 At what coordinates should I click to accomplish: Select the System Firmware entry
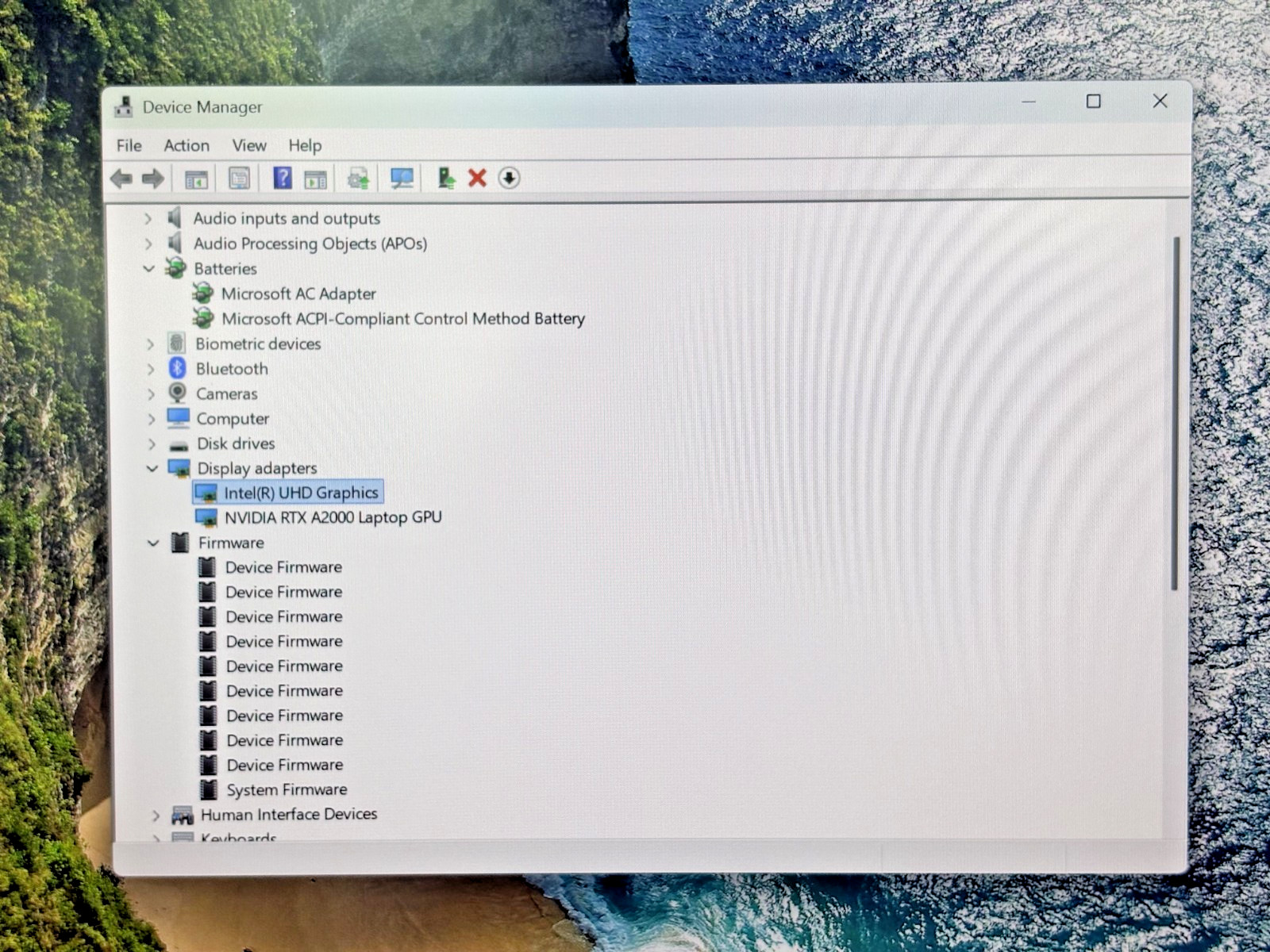coord(287,789)
